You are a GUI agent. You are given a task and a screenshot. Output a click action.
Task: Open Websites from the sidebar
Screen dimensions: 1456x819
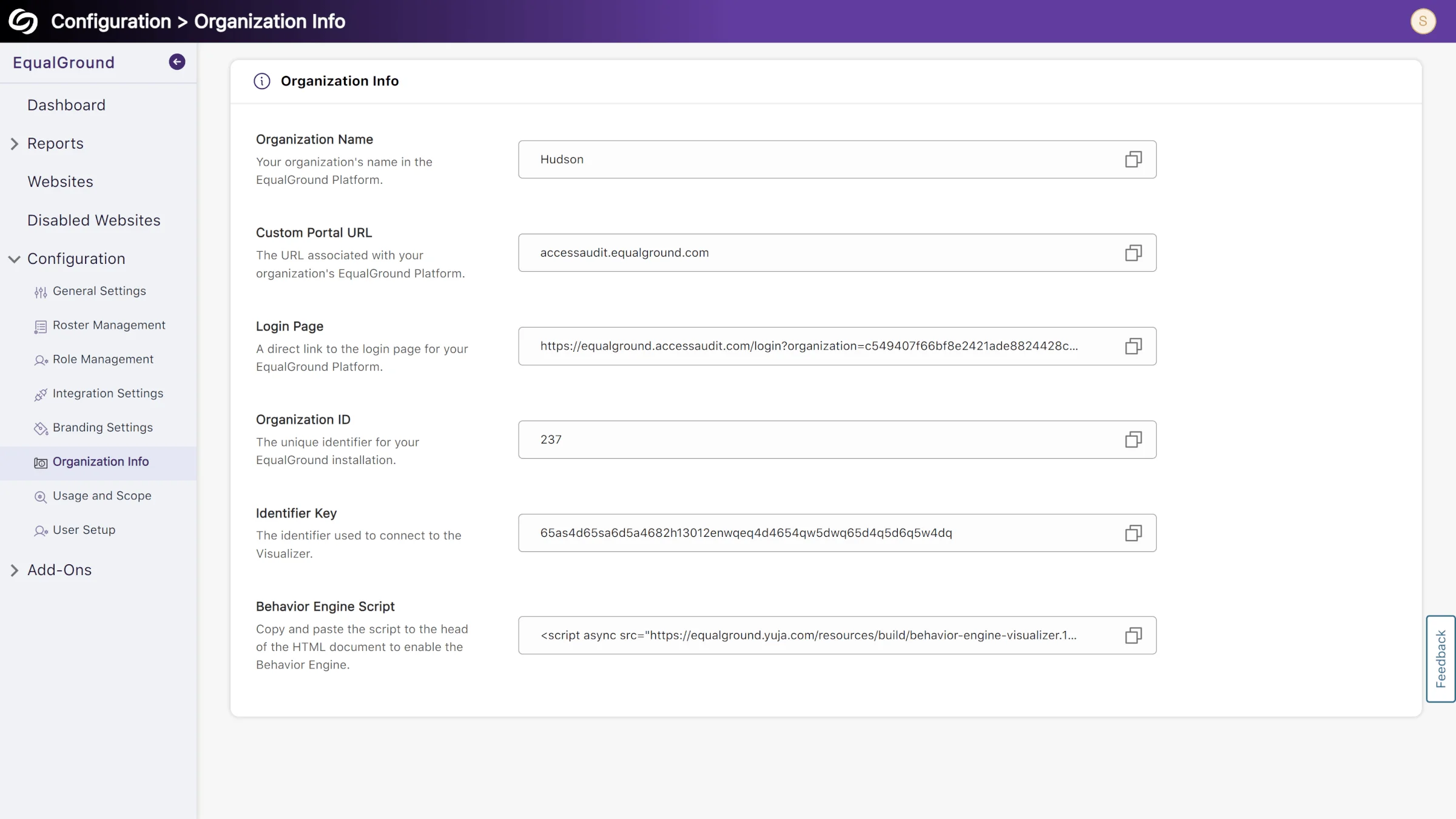point(60,182)
